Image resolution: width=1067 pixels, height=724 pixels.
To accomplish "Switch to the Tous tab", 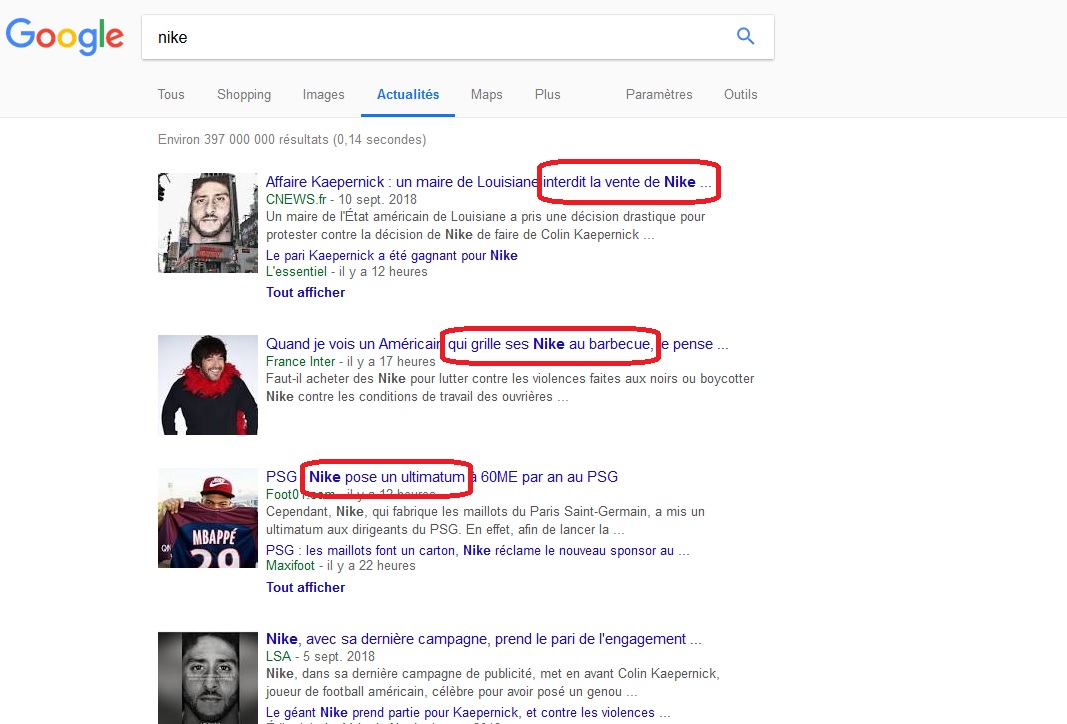I will pyautogui.click(x=171, y=95).
